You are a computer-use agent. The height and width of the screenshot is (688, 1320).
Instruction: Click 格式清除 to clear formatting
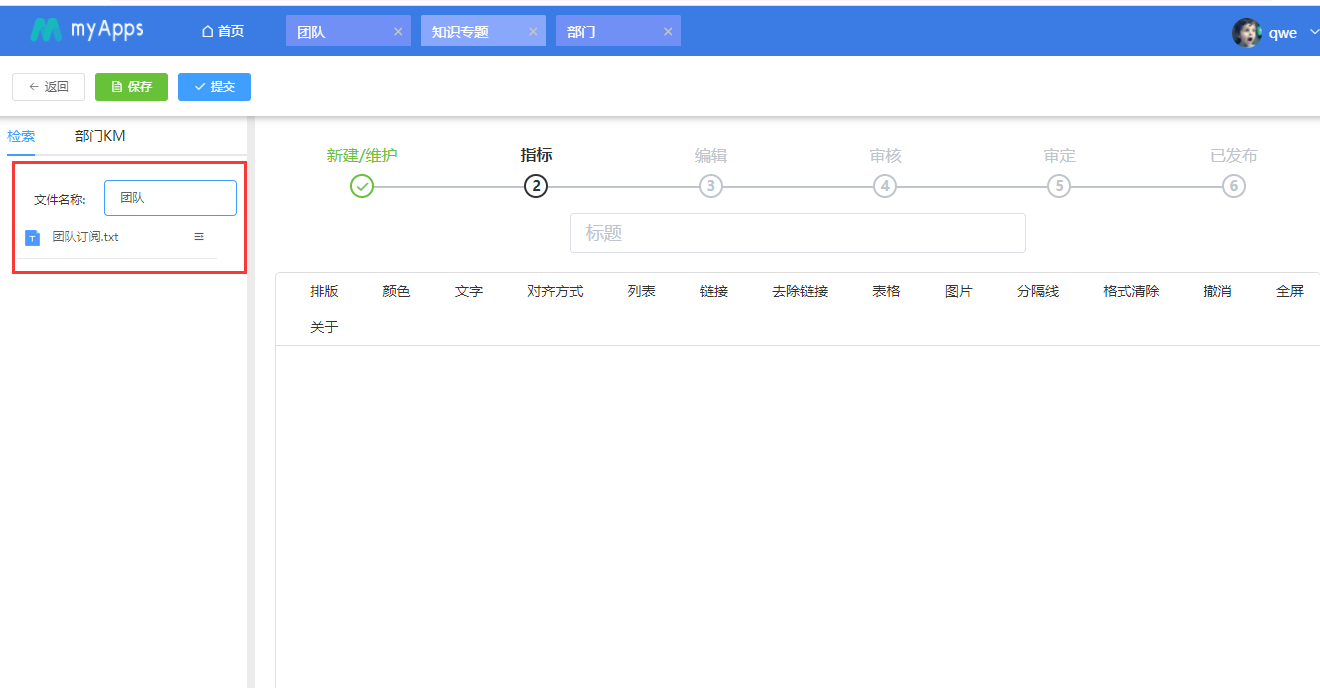(1131, 291)
